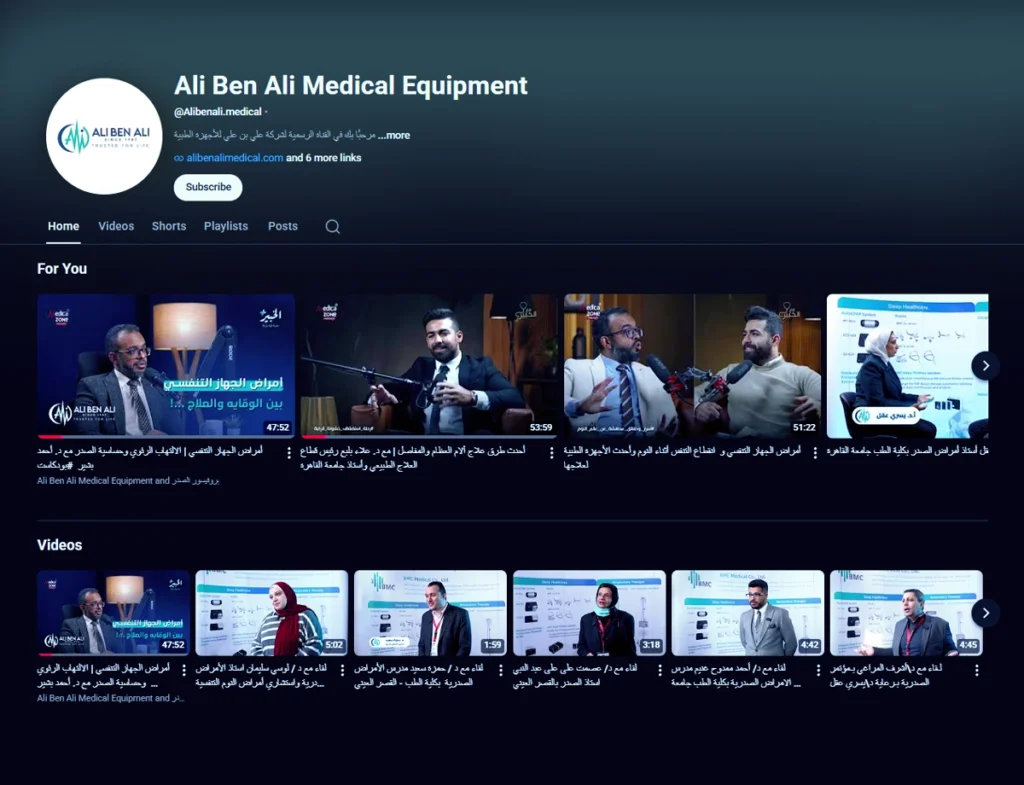Show next videos in For You carousel
The image size is (1024, 785).
(x=985, y=366)
